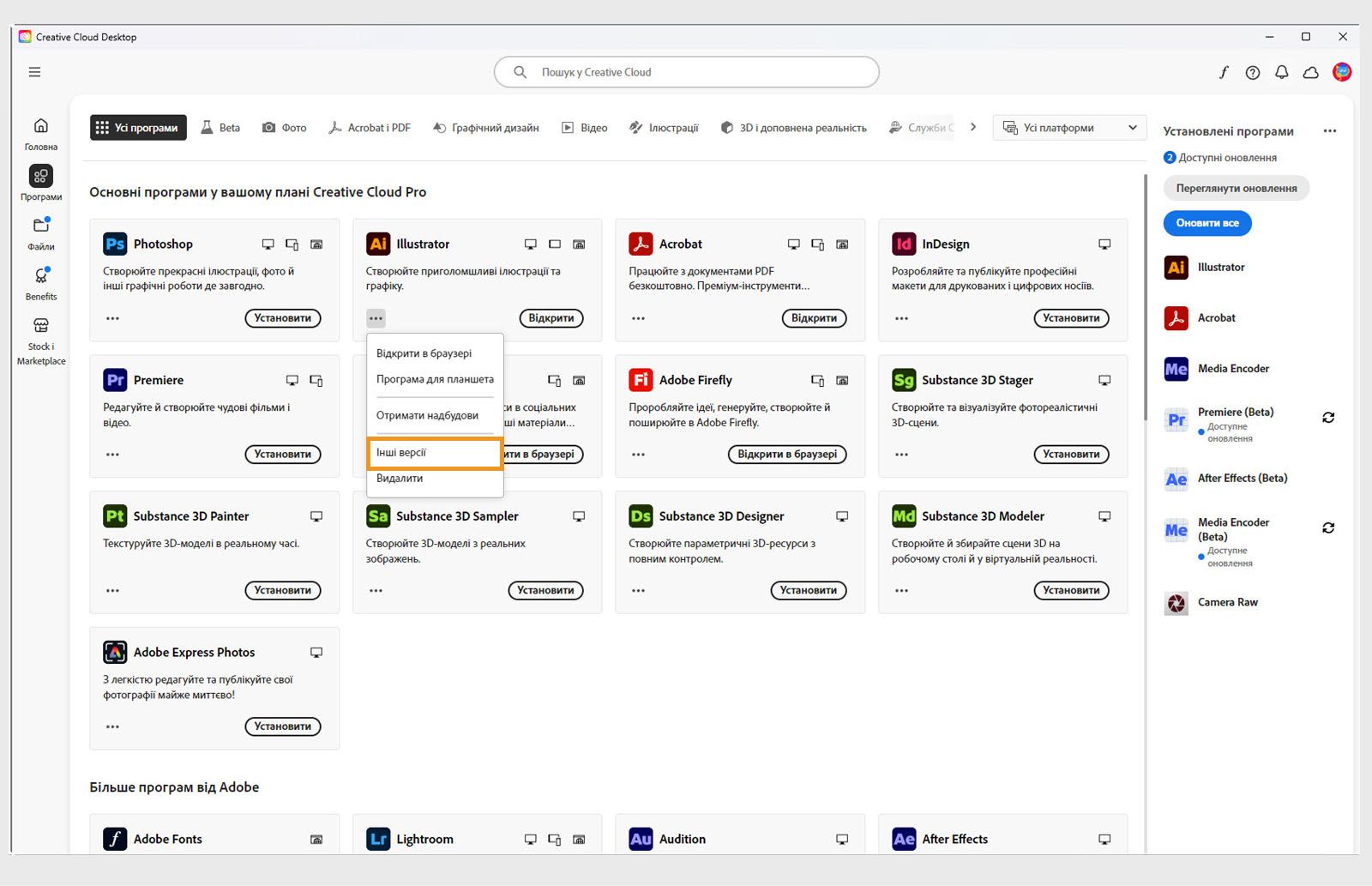Screen dimensions: 1372x886
Task: Click update icon next to Premiere (Beta)
Action: coord(1327,418)
